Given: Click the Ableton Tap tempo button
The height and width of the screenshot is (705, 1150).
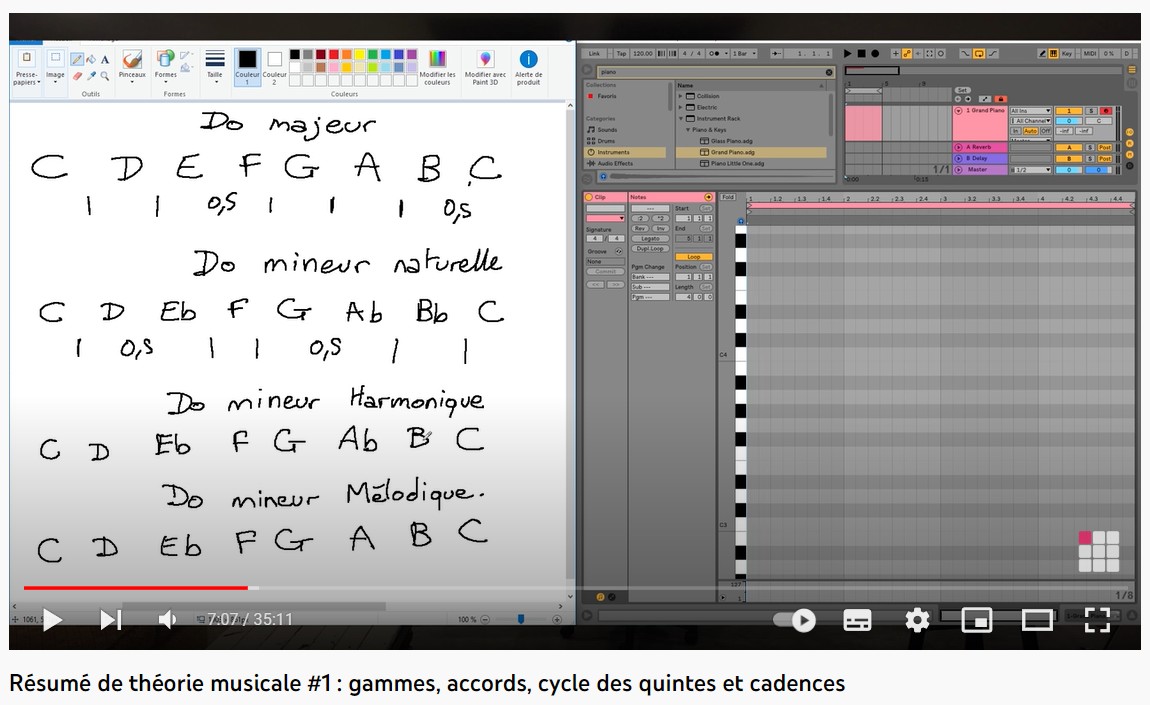Looking at the screenshot, I should (621, 54).
